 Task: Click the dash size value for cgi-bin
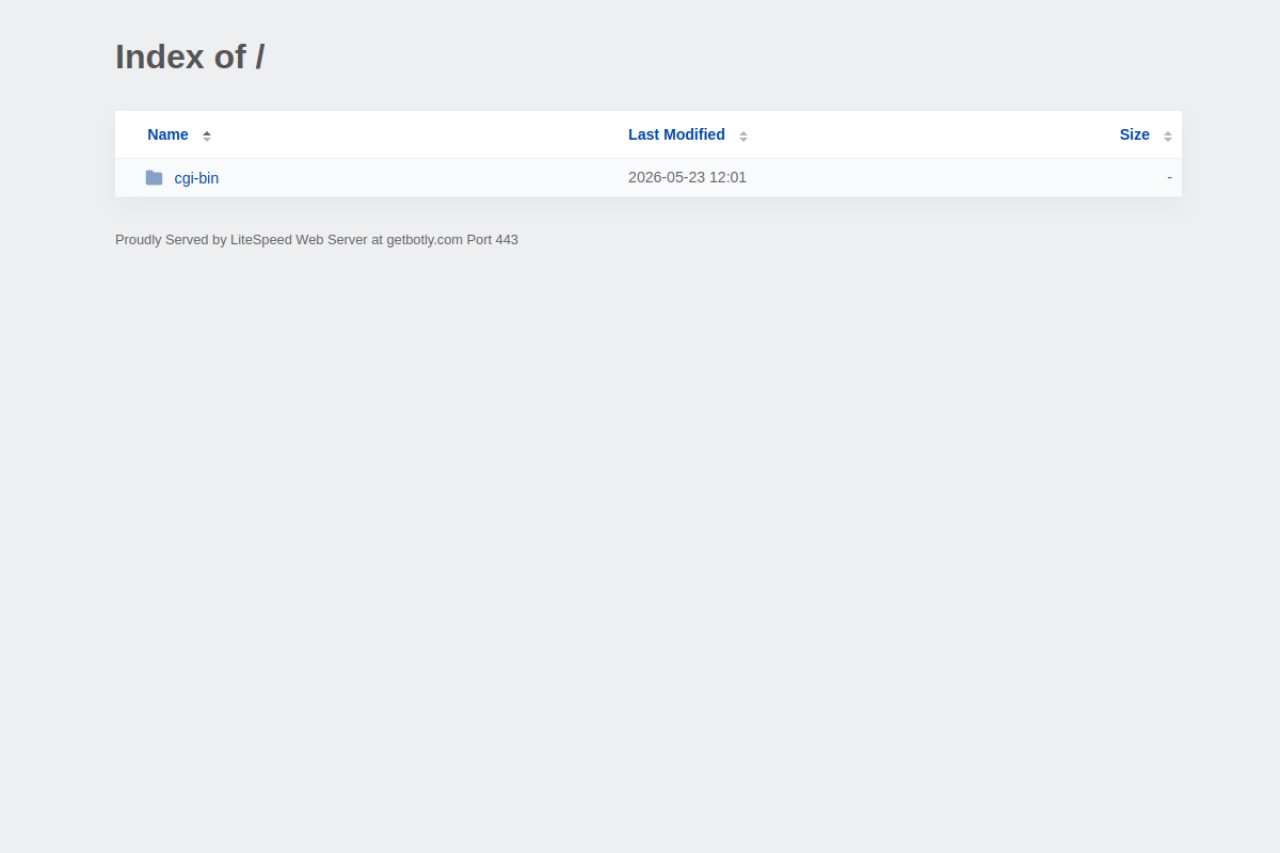tap(1169, 178)
